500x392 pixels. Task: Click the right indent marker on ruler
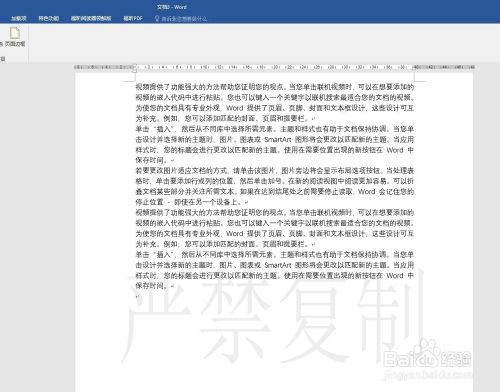(414, 68)
